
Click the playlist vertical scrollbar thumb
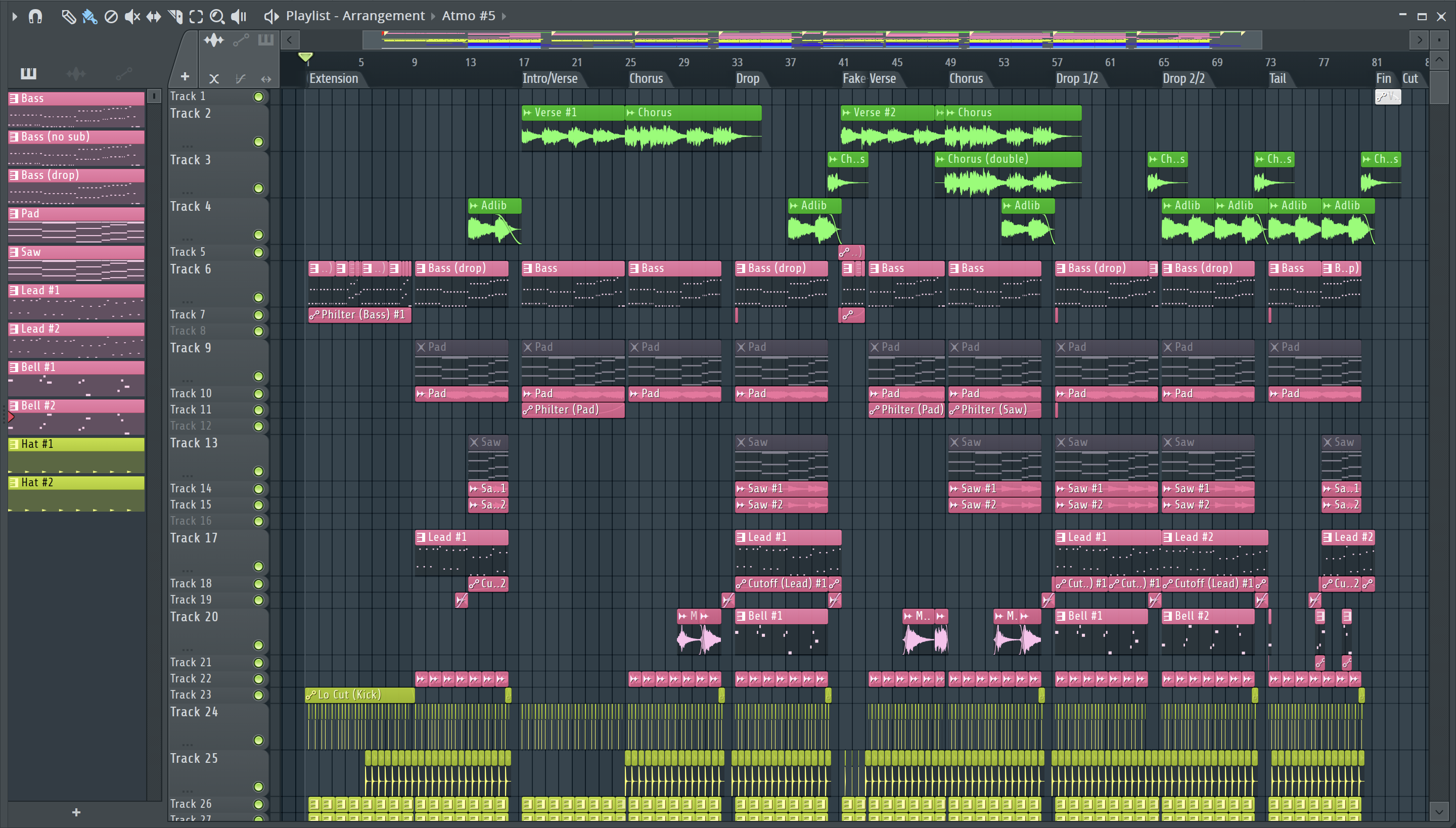(x=1439, y=86)
